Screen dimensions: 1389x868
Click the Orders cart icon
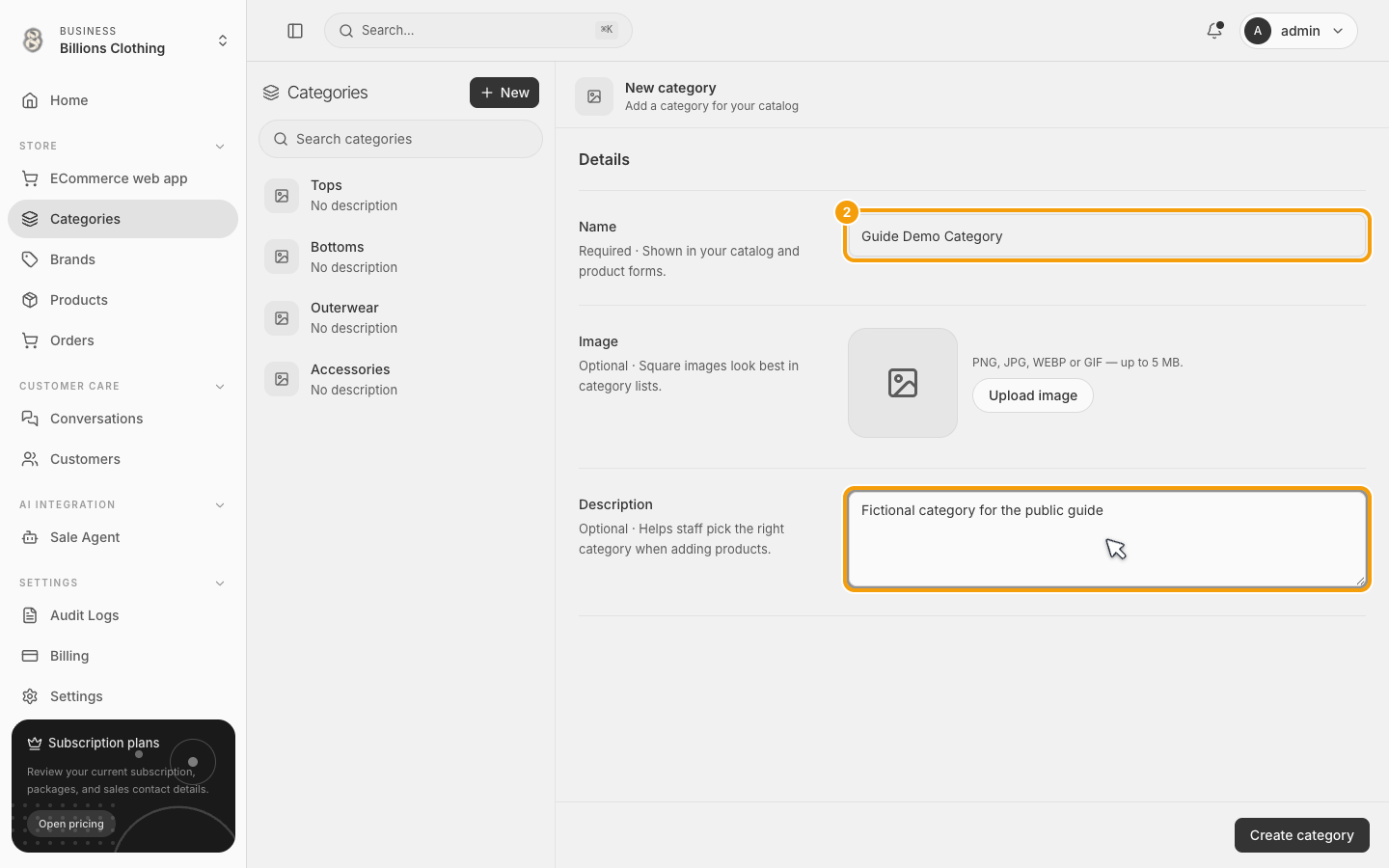pyautogui.click(x=30, y=340)
